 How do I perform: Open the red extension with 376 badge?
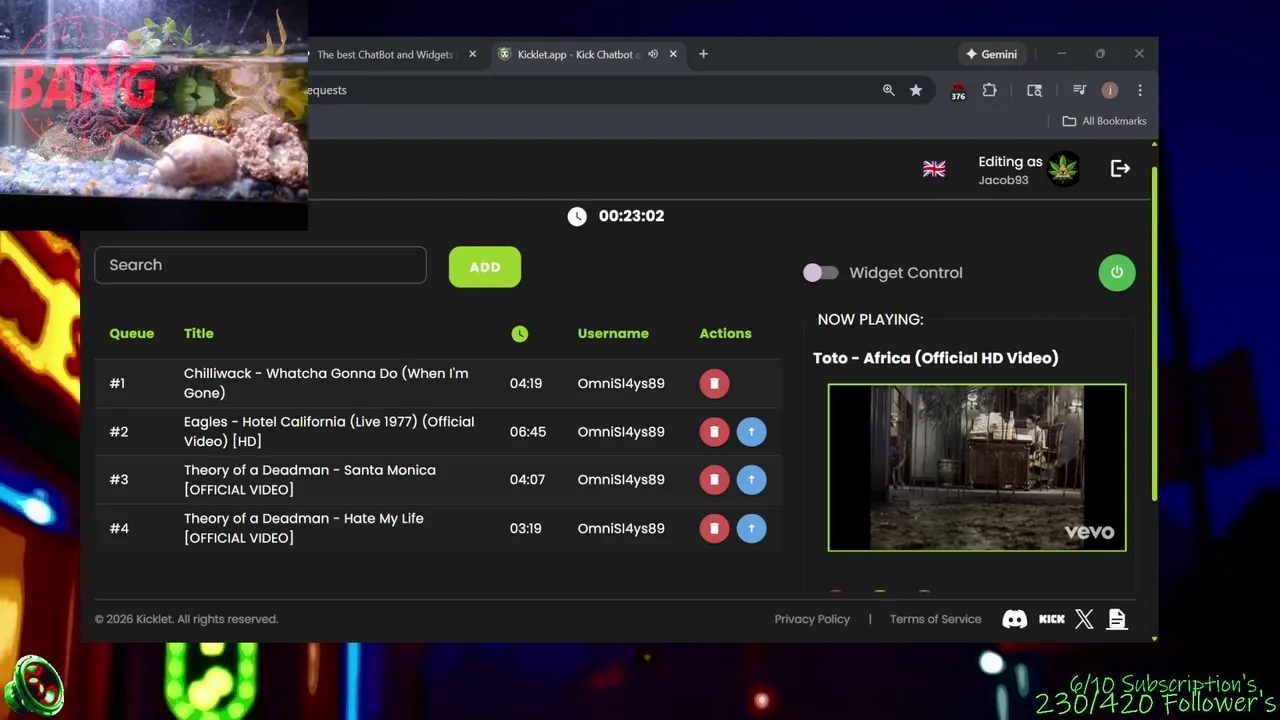pos(958,91)
